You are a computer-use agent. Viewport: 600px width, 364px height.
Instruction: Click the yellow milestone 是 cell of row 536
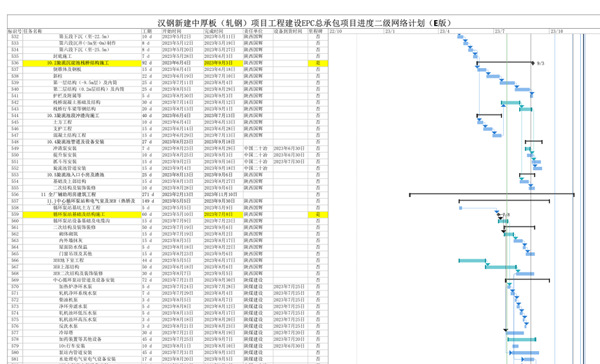pos(318,63)
